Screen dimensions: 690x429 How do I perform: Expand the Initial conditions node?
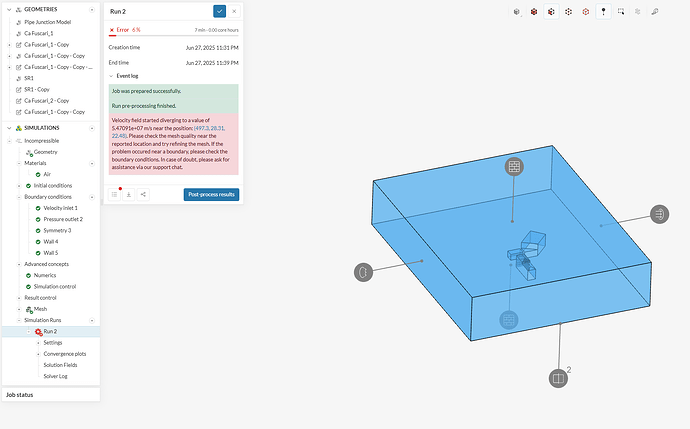pyautogui.click(x=19, y=186)
